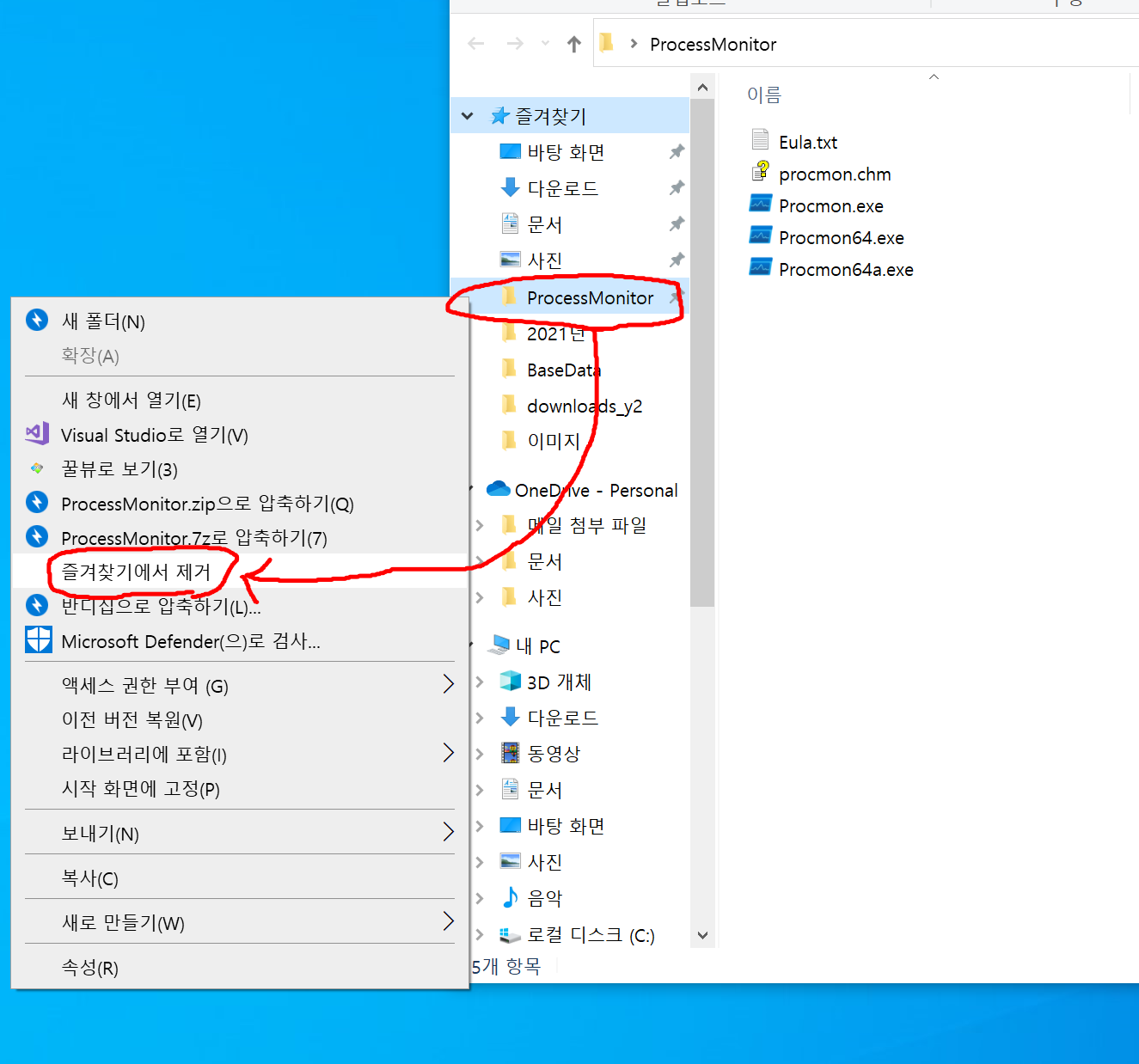Image resolution: width=1139 pixels, height=1064 pixels.
Task: Click the Bandizip icon beside 반디집으로 압축하기(L)
Action: tap(37, 605)
